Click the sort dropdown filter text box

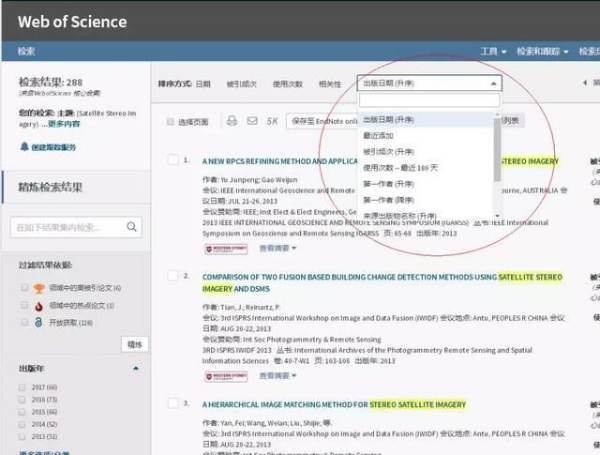429,101
